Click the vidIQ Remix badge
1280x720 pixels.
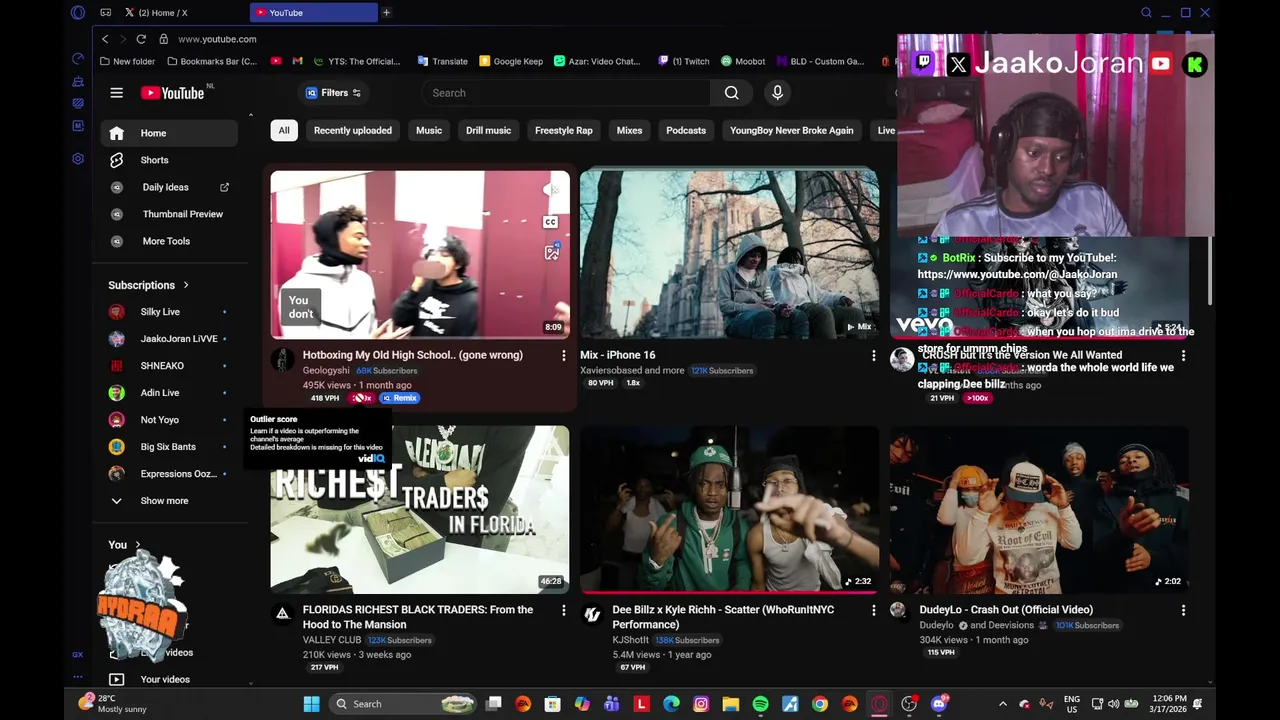tap(399, 398)
